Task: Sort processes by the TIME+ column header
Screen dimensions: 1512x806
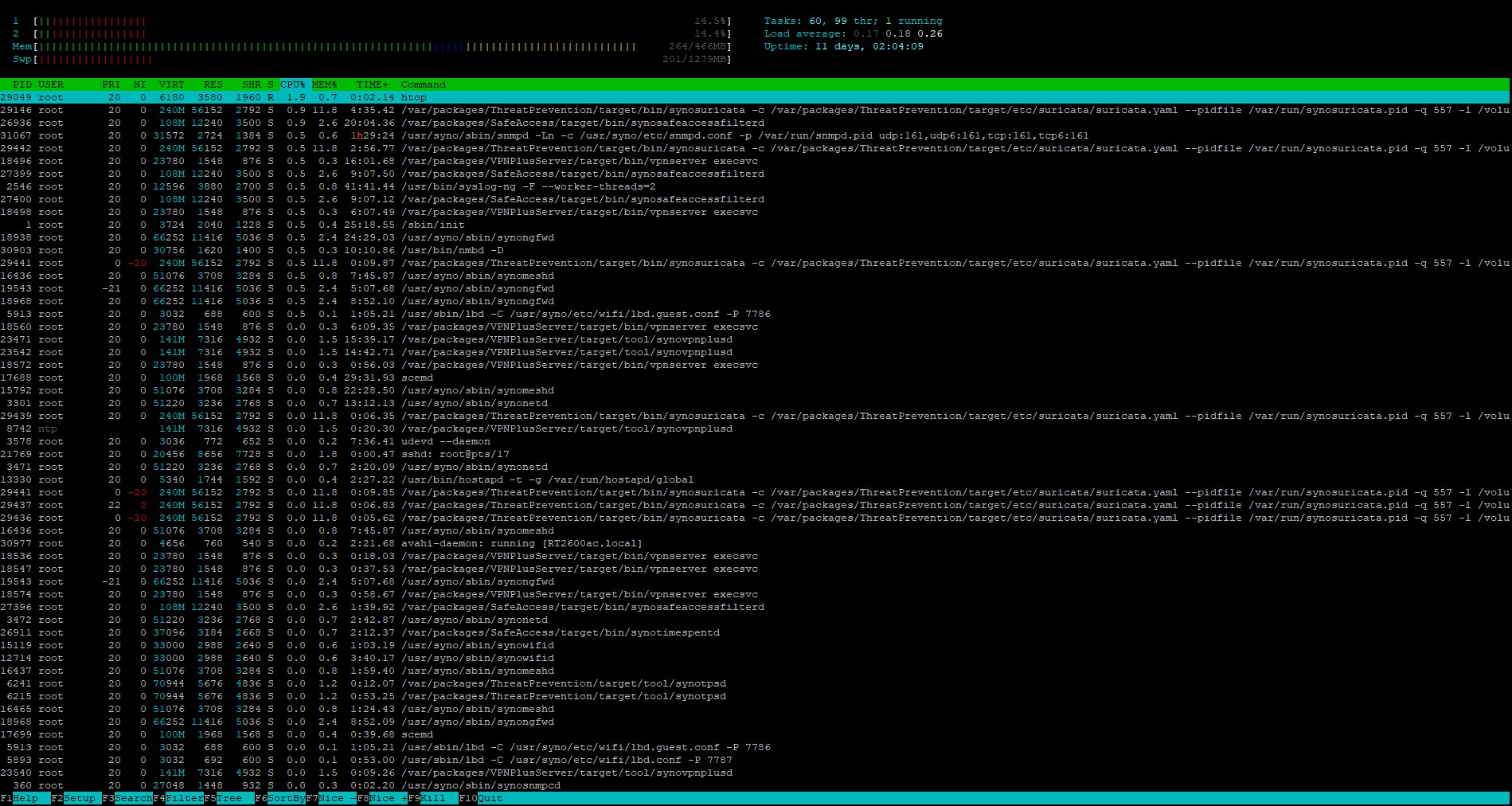Action: [x=373, y=84]
